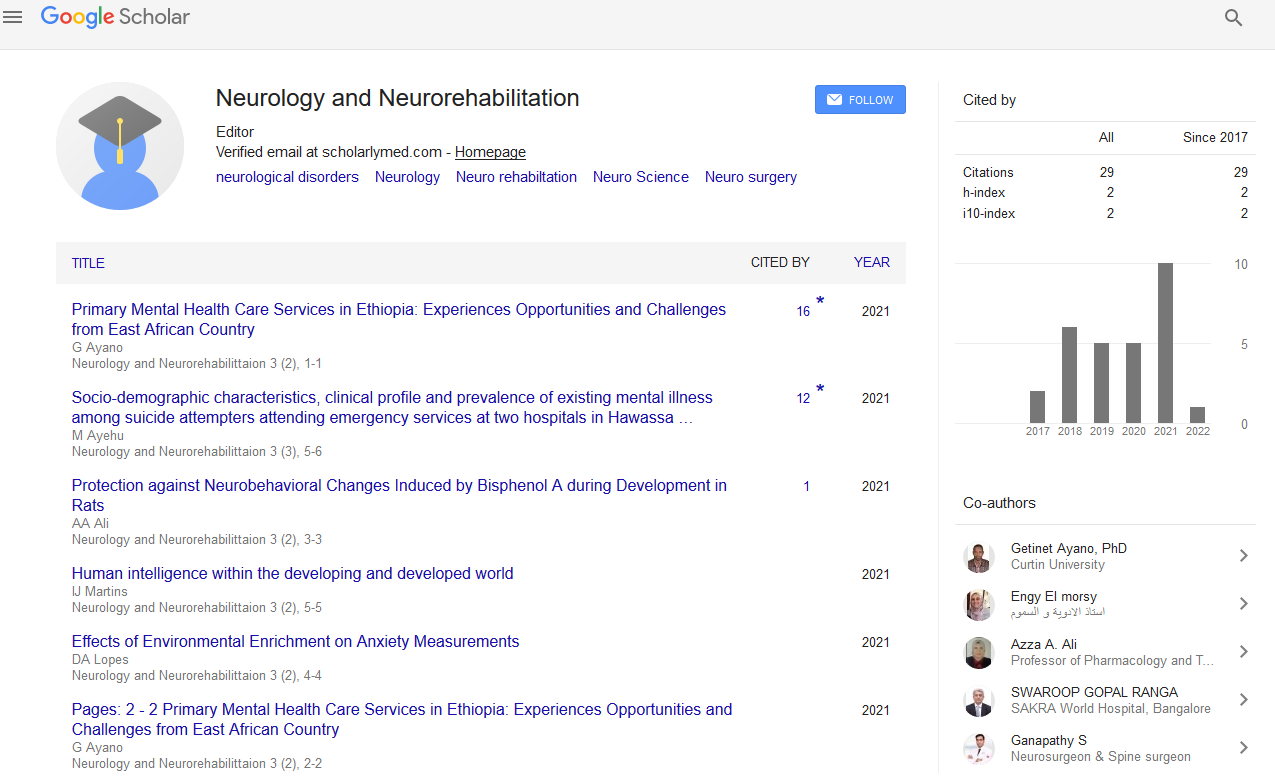Image resolution: width=1275 pixels, height=781 pixels.
Task: Sort articles by YEAR column
Action: pos(871,262)
